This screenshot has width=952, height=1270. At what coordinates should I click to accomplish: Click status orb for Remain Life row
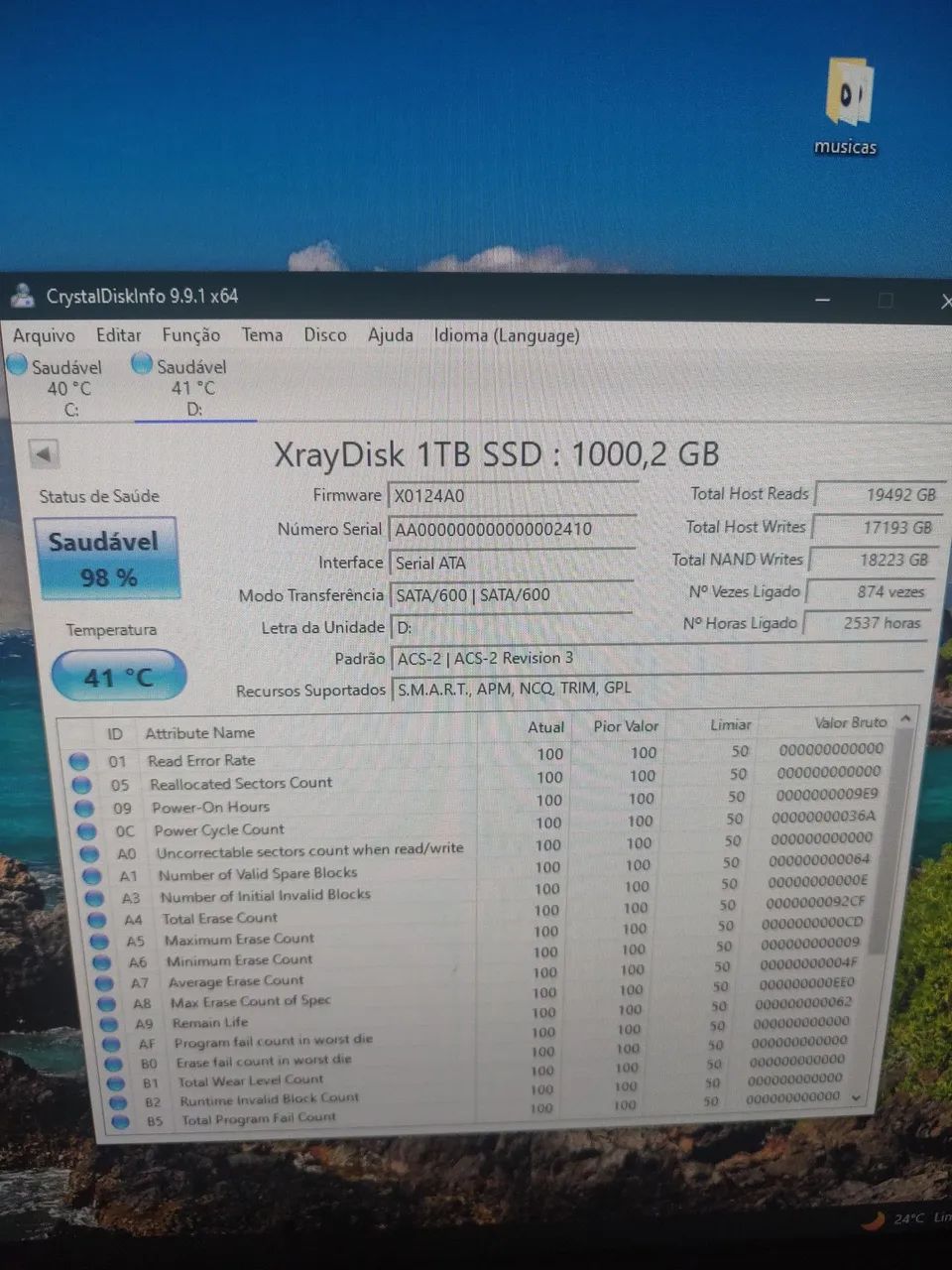coord(109,1025)
